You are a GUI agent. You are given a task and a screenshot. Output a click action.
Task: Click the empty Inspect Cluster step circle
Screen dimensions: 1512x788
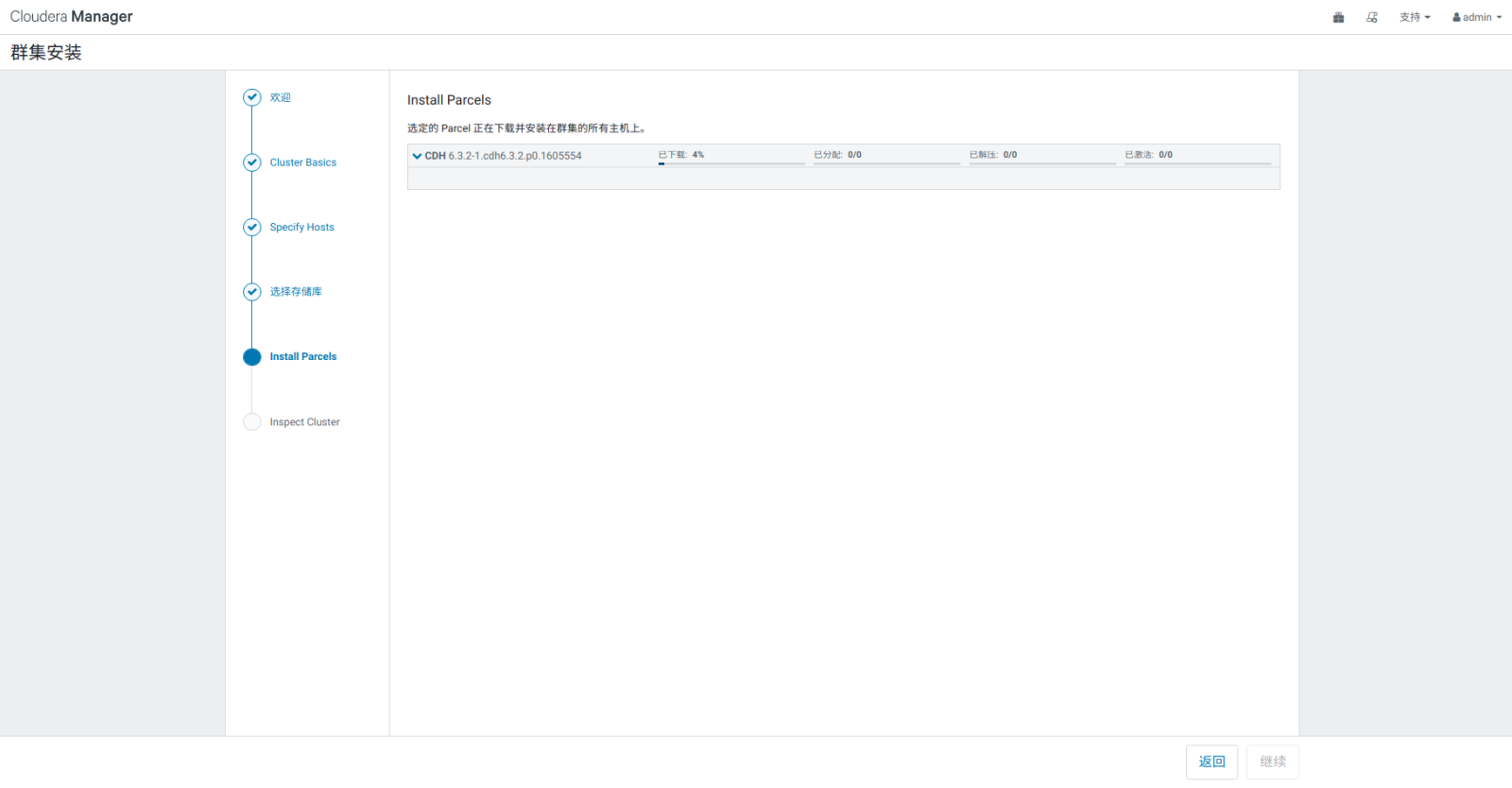coord(252,422)
